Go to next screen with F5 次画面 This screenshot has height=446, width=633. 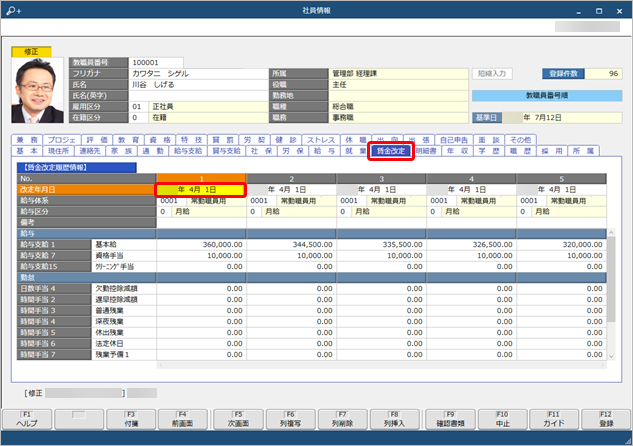[x=235, y=419]
